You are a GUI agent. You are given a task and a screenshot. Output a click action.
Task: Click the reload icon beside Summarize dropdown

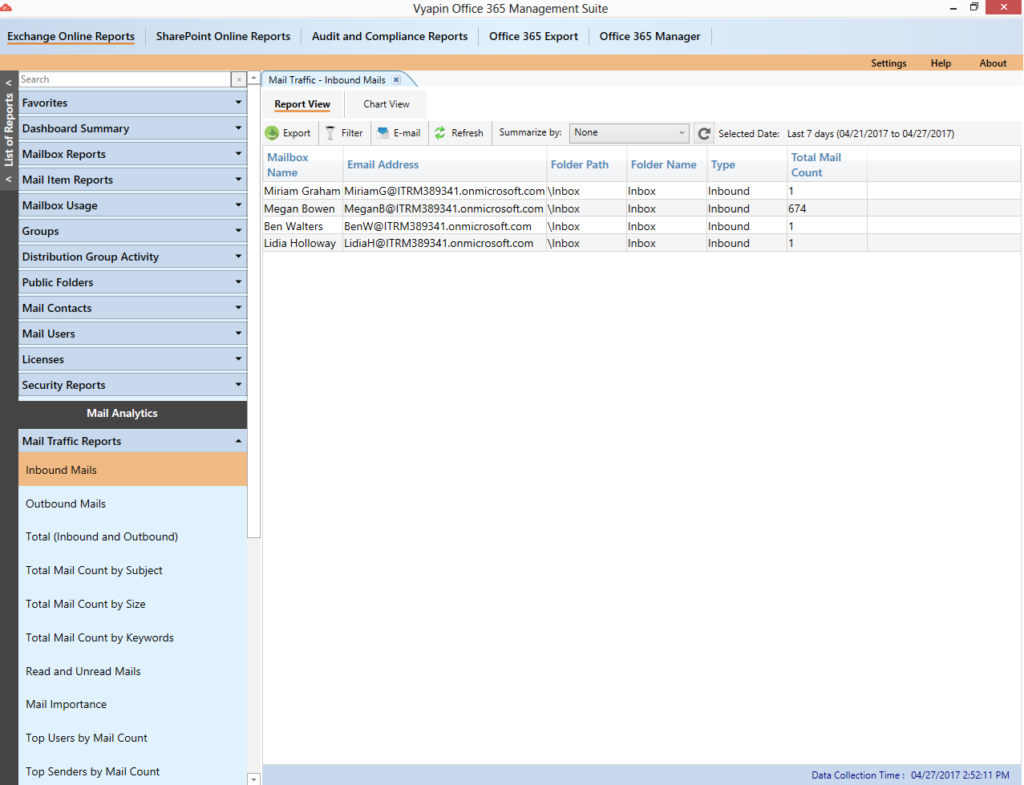[703, 133]
